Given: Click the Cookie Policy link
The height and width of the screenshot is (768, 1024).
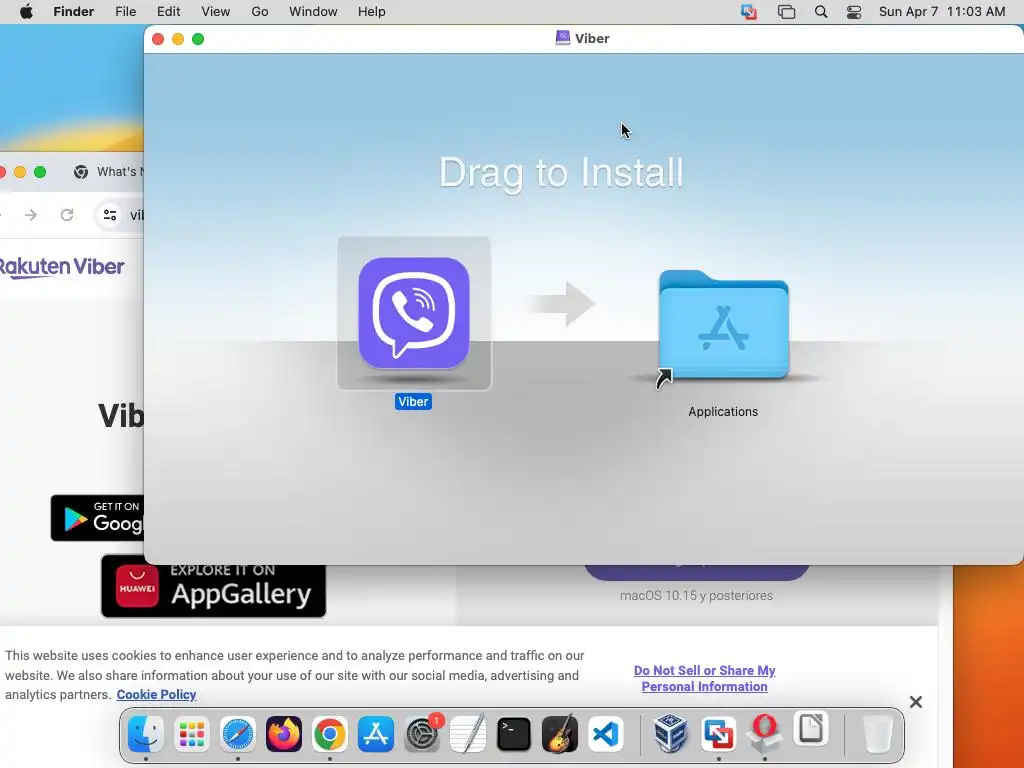Looking at the screenshot, I should (x=156, y=695).
